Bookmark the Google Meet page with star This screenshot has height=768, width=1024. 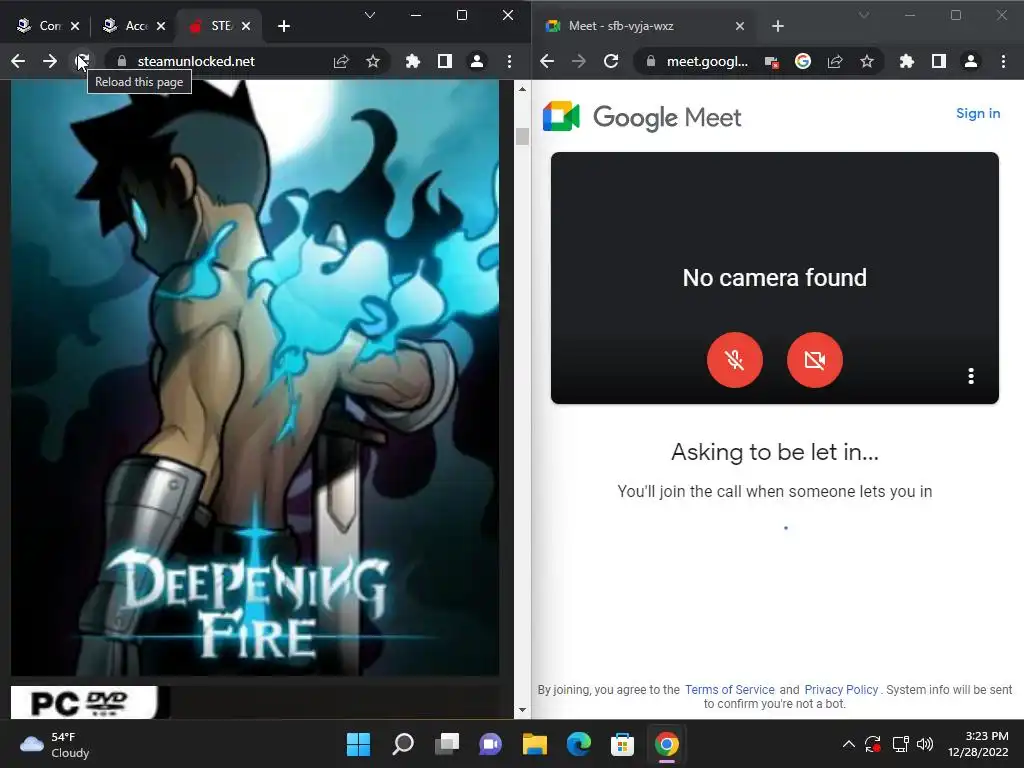[867, 61]
